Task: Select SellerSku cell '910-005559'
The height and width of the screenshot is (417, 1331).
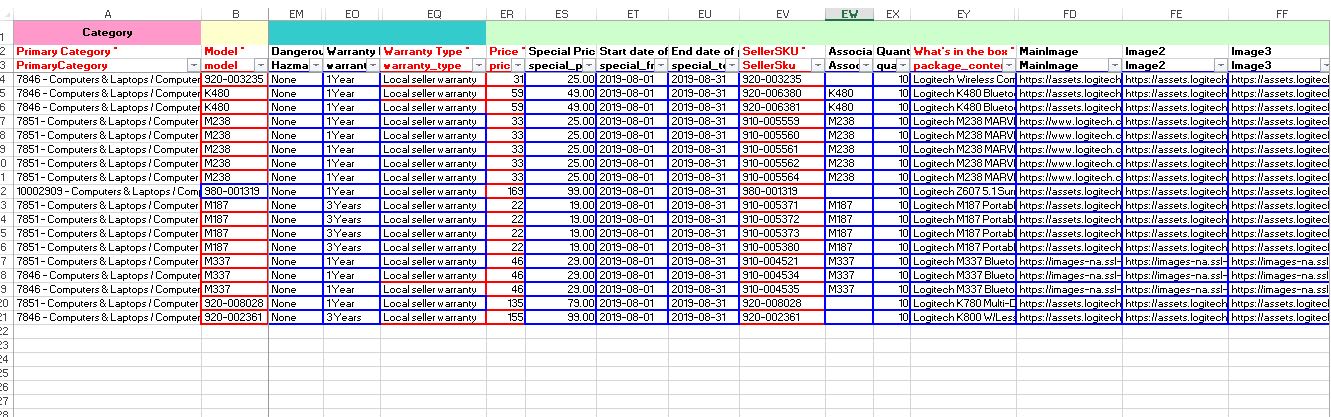Action: pos(783,121)
